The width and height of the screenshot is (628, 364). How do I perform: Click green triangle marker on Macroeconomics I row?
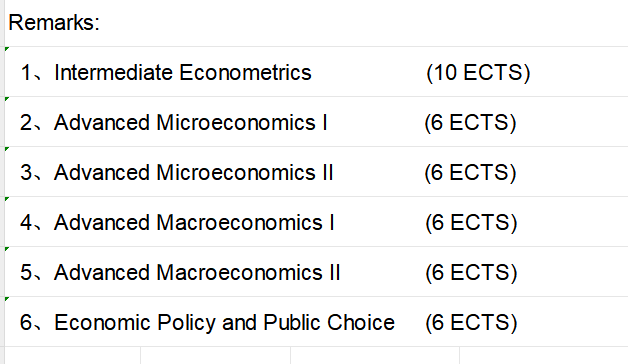pos(7,199)
